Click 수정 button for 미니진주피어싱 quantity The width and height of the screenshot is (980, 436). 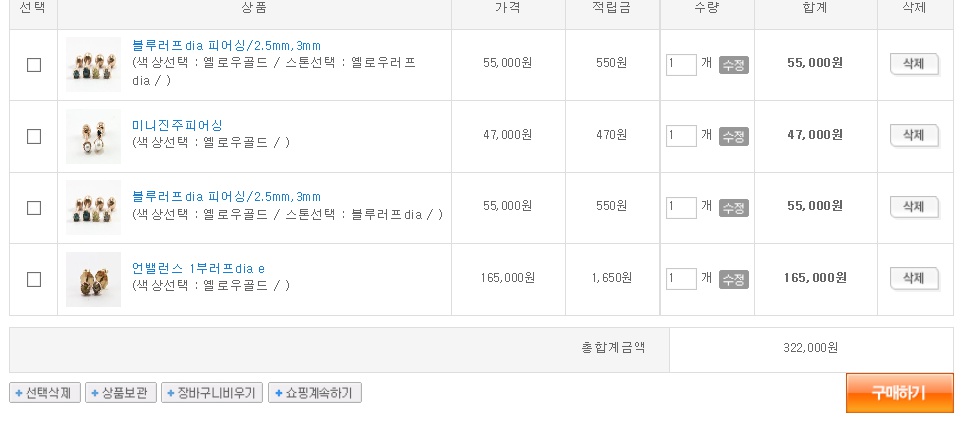[x=733, y=136]
